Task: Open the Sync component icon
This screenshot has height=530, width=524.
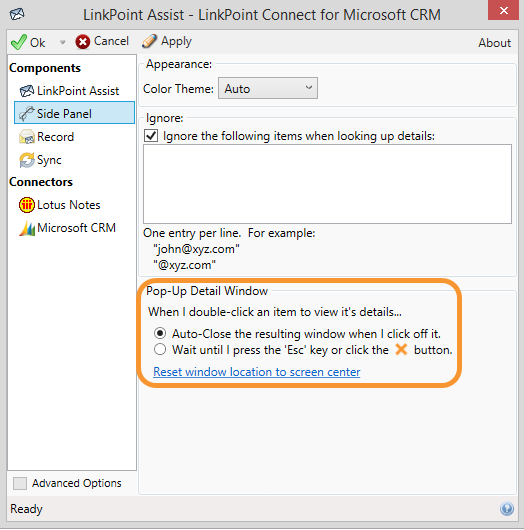Action: [x=27, y=160]
